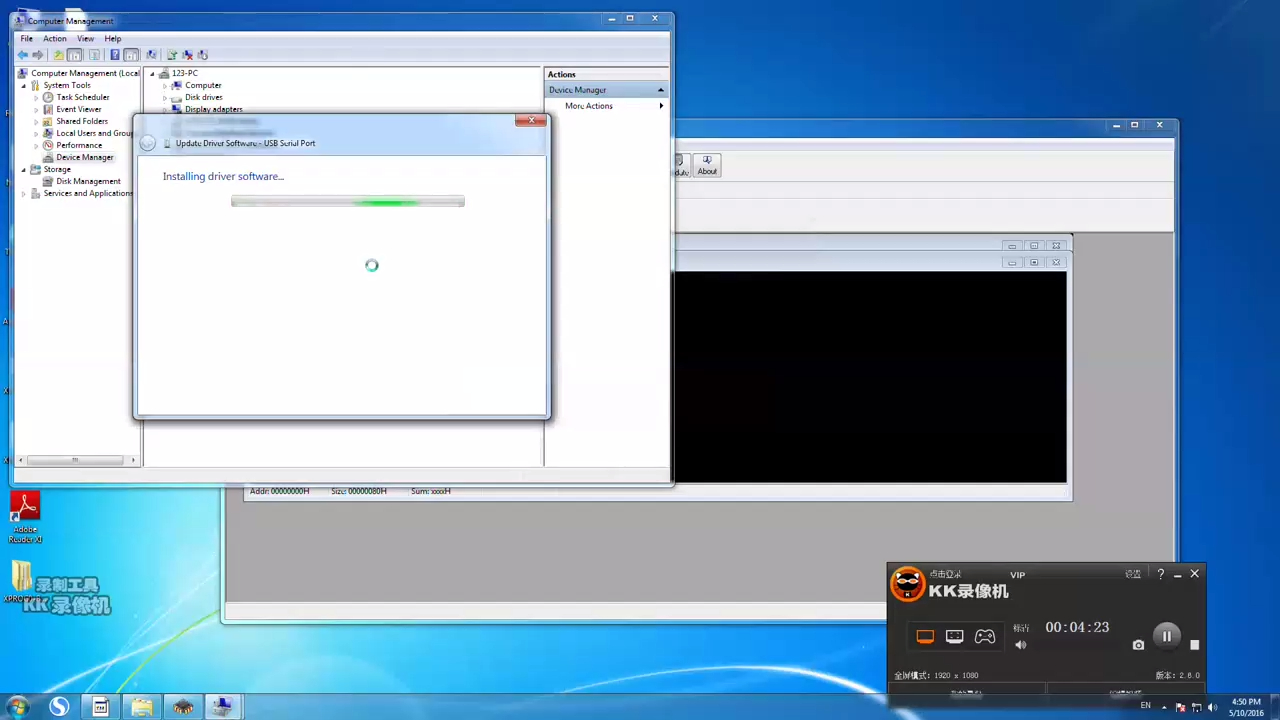The width and height of the screenshot is (1280, 720).
Task: Close the Update Driver Software dialog
Action: pos(531,121)
